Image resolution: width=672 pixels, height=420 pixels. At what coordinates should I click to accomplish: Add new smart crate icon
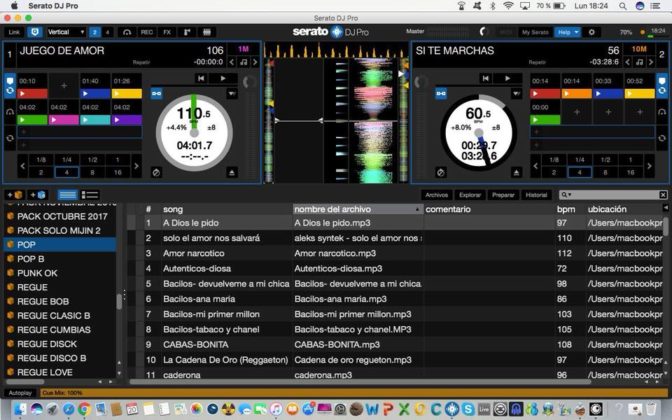coord(38,195)
